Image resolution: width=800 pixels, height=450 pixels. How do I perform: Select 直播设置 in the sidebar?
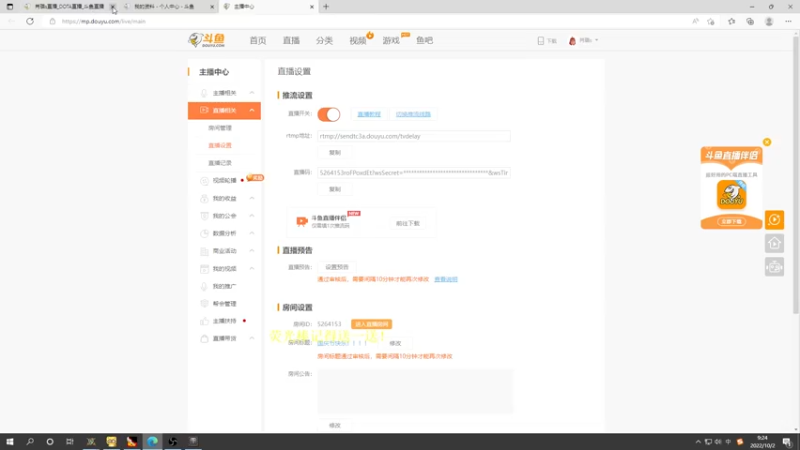pos(220,145)
